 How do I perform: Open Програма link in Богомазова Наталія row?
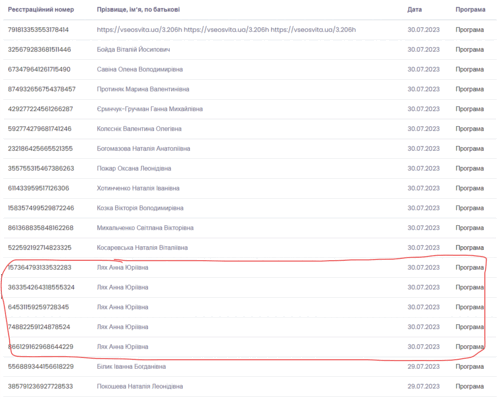point(470,149)
